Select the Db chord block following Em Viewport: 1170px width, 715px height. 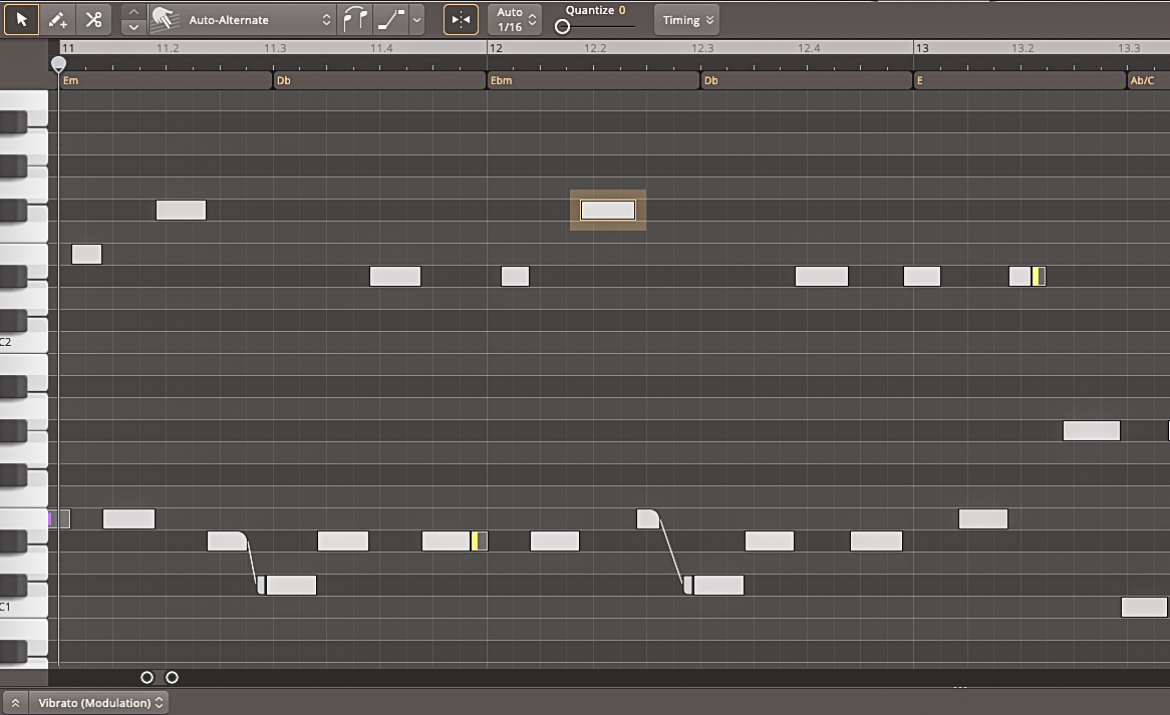(380, 81)
